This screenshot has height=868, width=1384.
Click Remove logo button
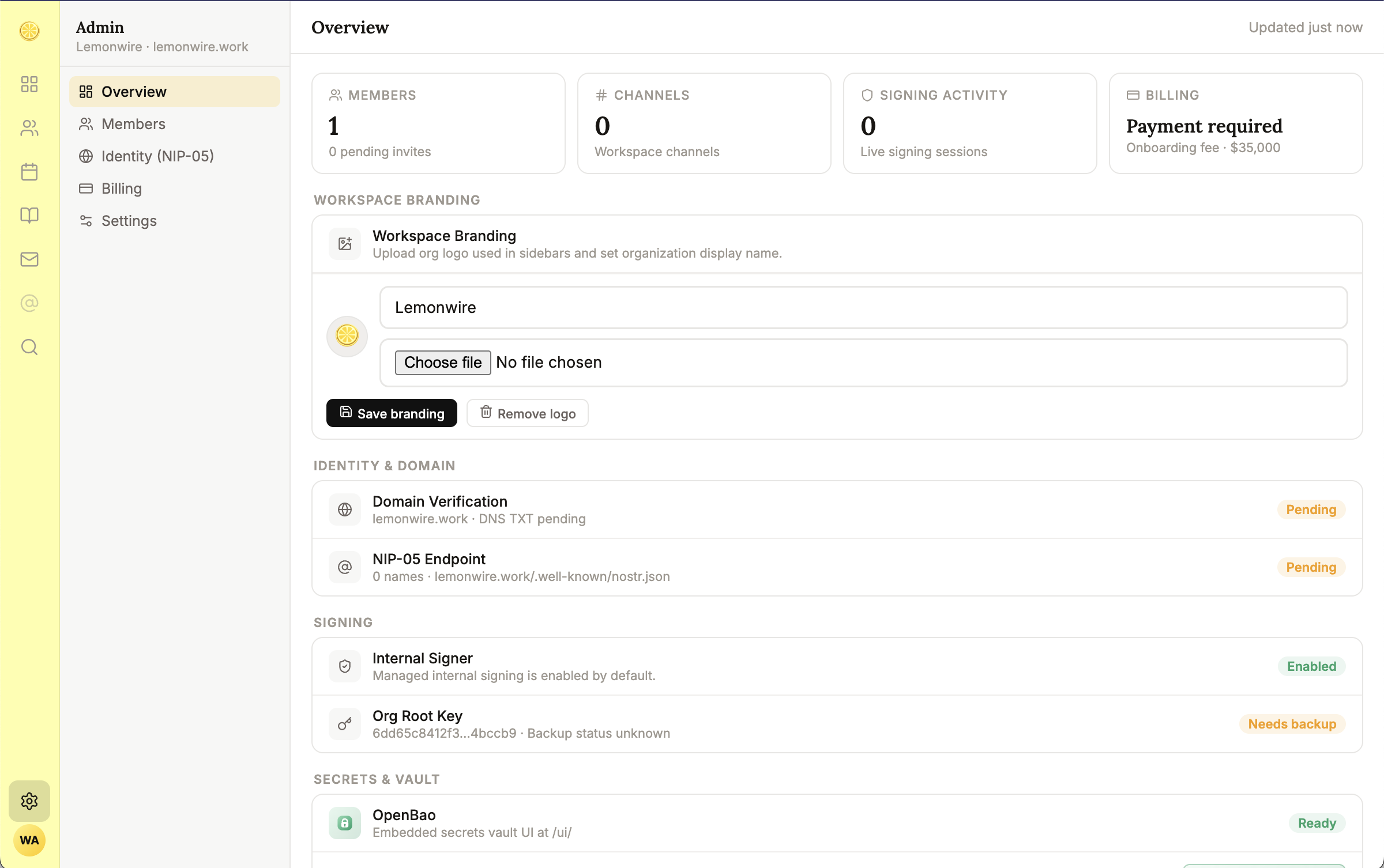tap(528, 413)
